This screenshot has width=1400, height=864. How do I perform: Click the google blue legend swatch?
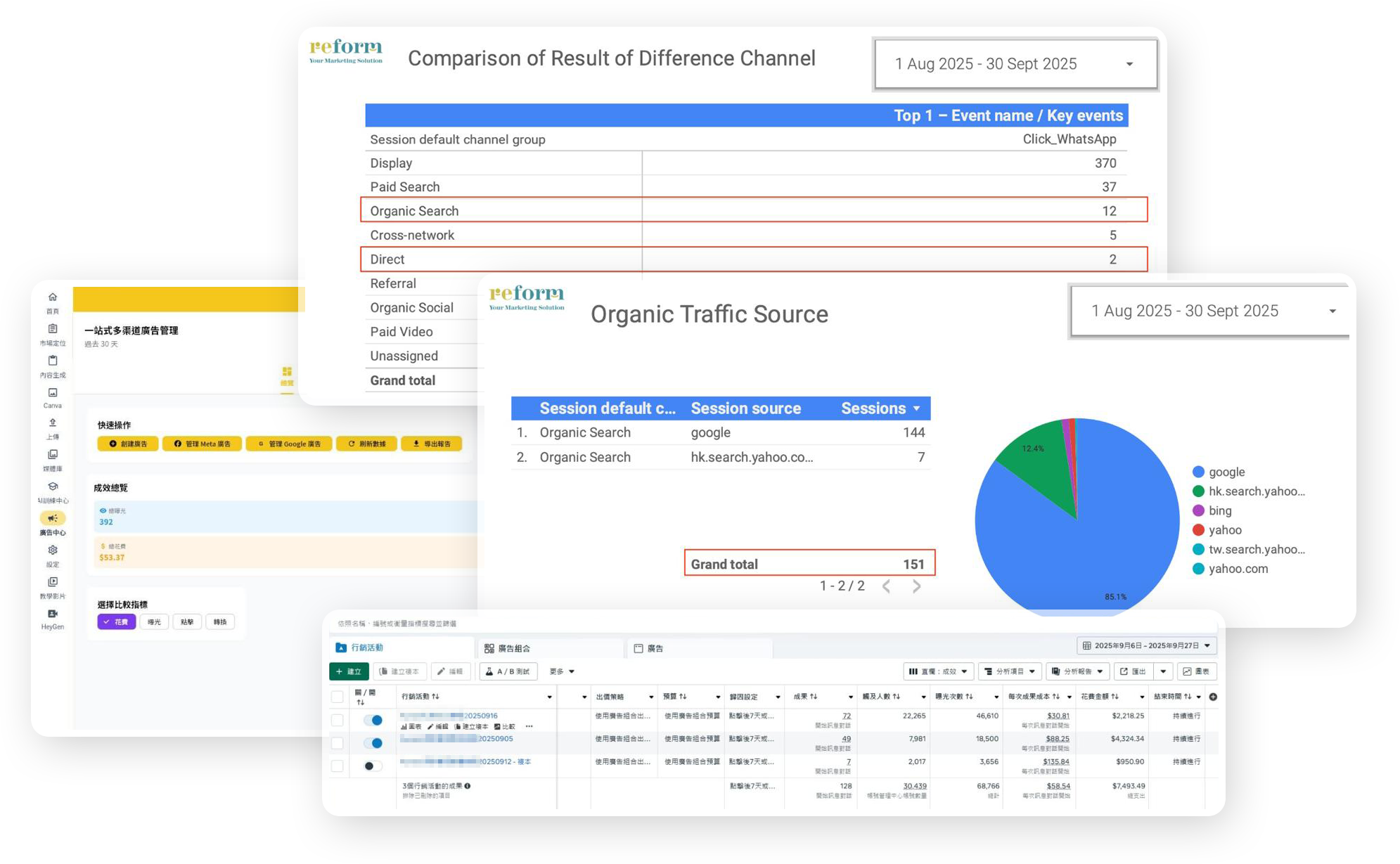1198,472
